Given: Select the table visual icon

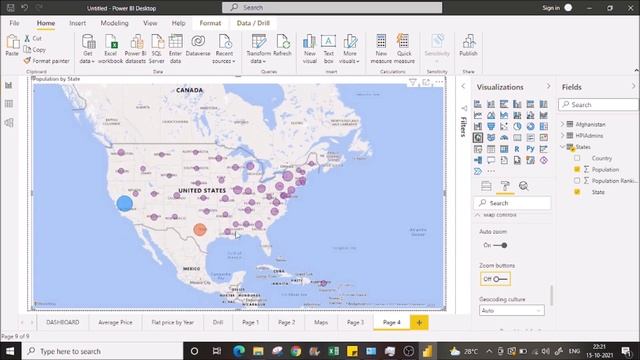Looking at the screenshot, I should click(x=491, y=149).
